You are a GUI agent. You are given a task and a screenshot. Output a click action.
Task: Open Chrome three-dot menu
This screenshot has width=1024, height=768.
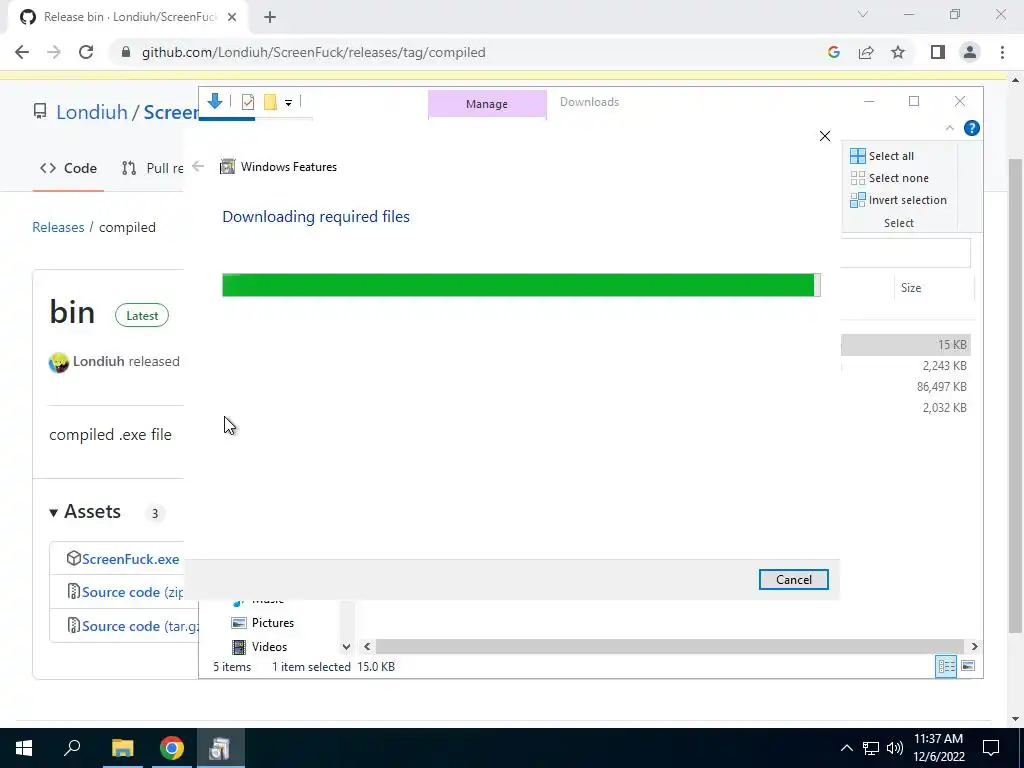pyautogui.click(x=1002, y=52)
